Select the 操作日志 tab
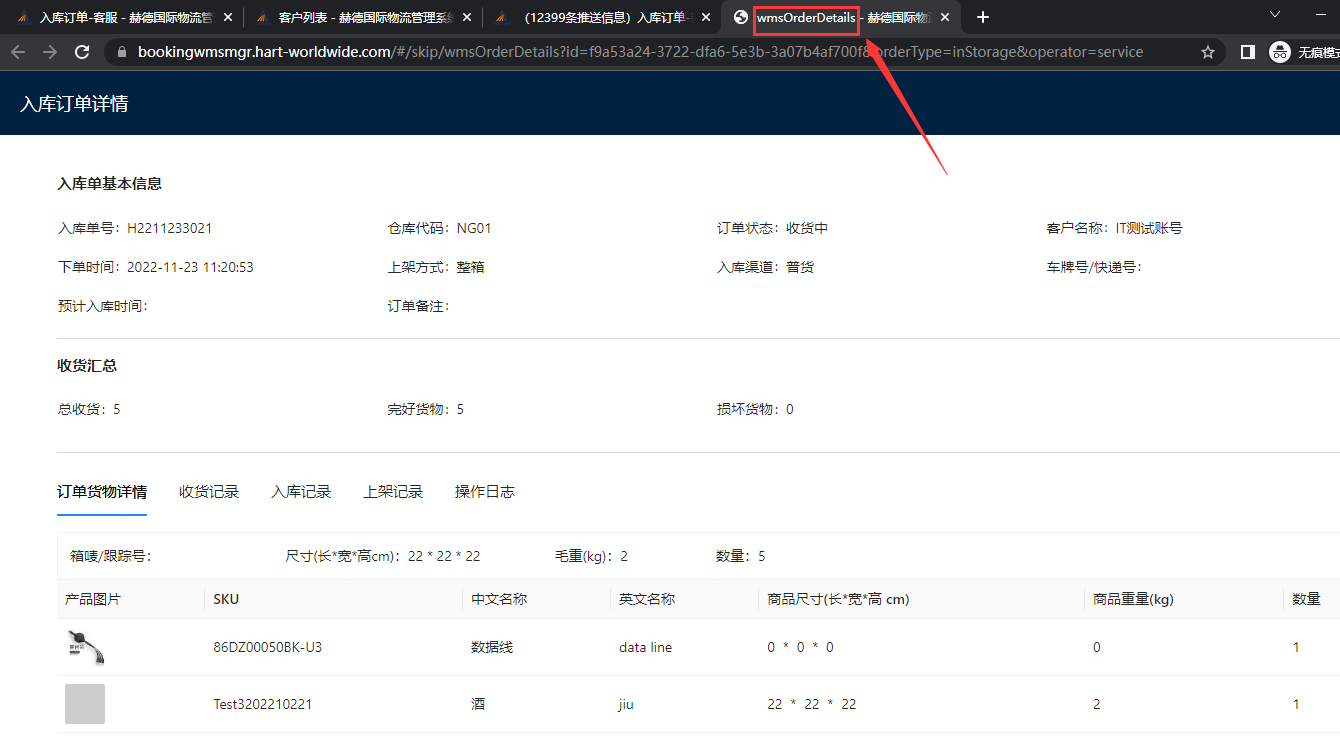This screenshot has width=1340, height=742. 485,492
